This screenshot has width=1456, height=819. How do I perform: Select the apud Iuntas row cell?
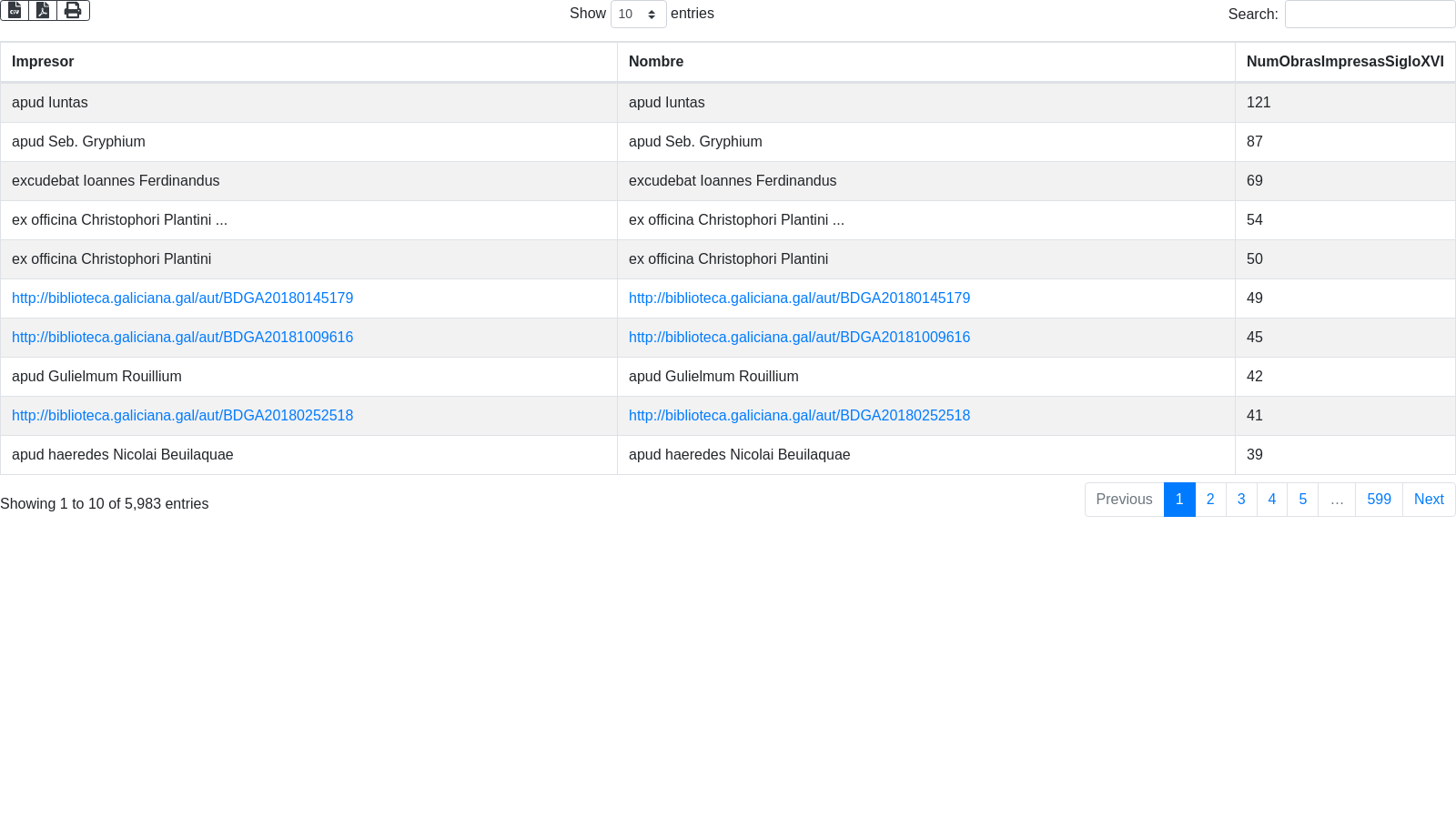[x=50, y=103]
